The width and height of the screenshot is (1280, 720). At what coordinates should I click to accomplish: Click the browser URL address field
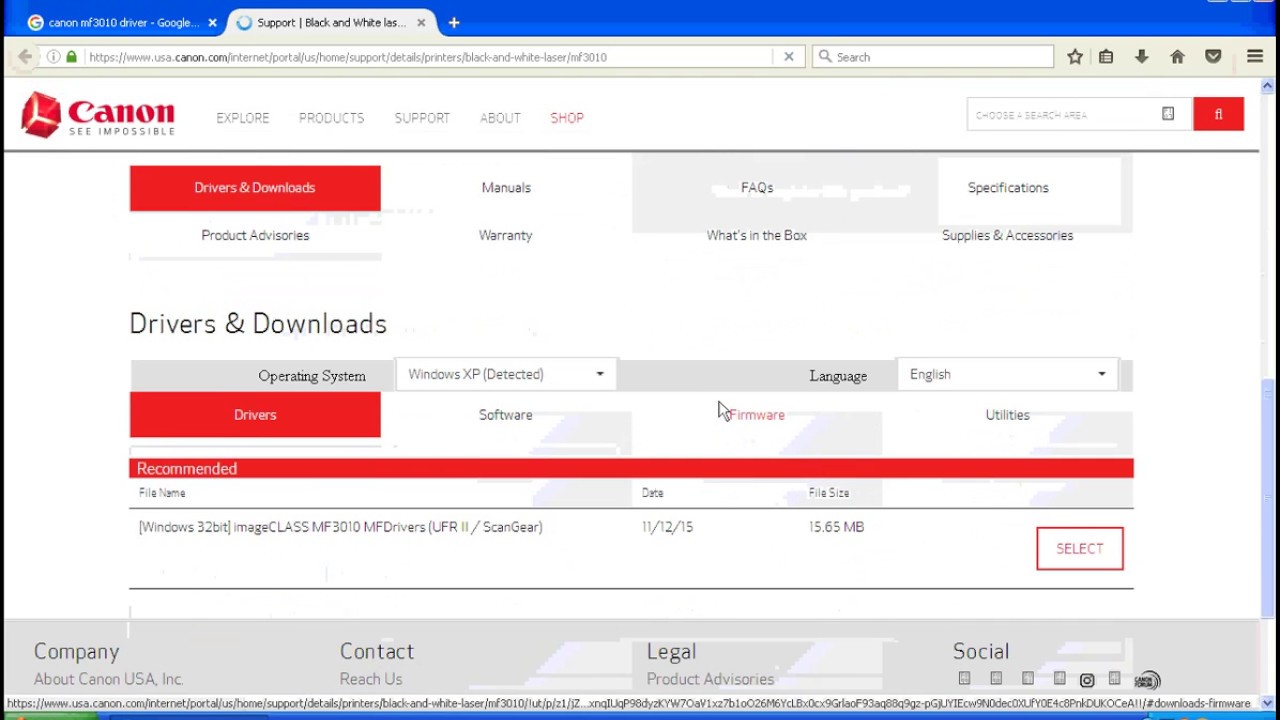[x=430, y=57]
